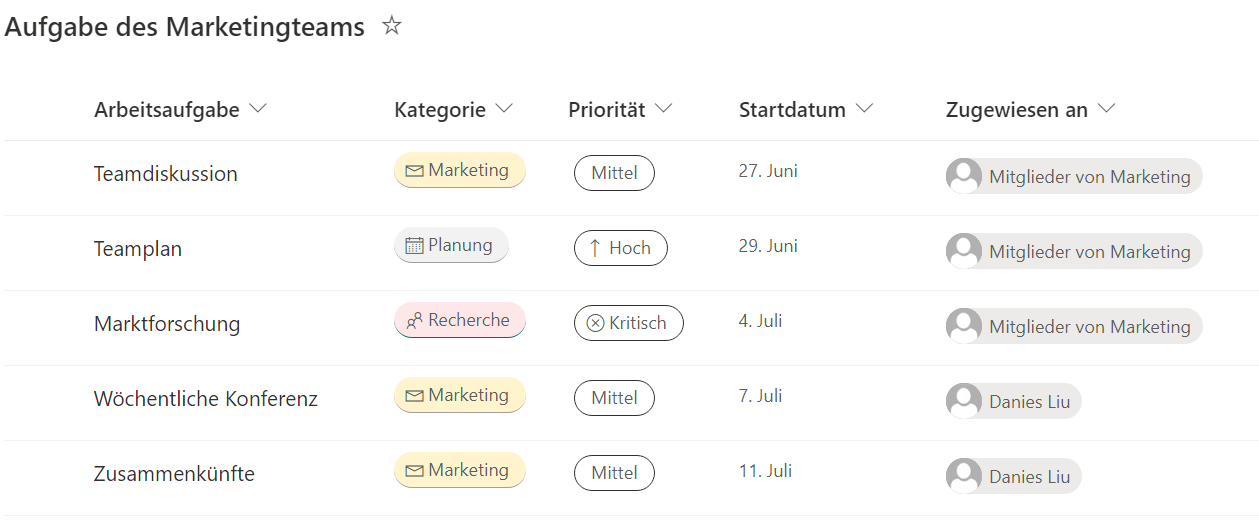Click the envelope icon in Teamdiskussion's Marketing pill
The width and height of the screenshot is (1259, 521).
414,171
